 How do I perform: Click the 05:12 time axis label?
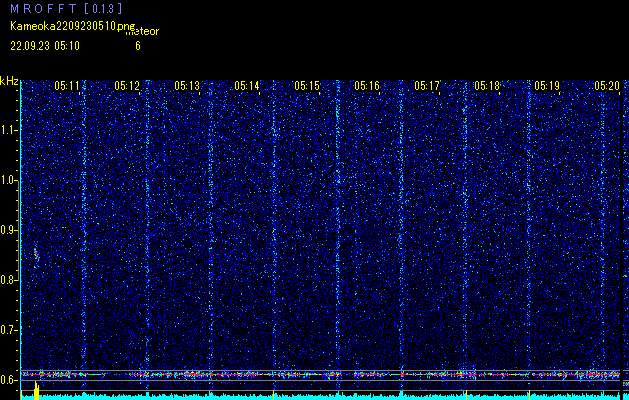tap(127, 85)
